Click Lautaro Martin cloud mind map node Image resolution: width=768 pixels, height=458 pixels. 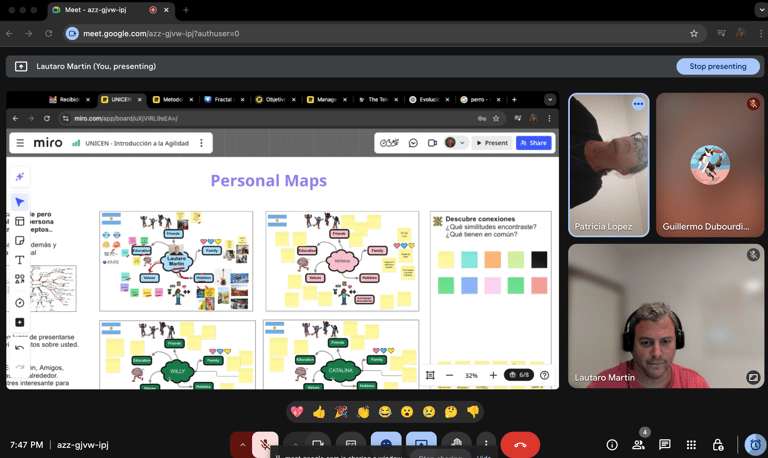[x=176, y=261]
